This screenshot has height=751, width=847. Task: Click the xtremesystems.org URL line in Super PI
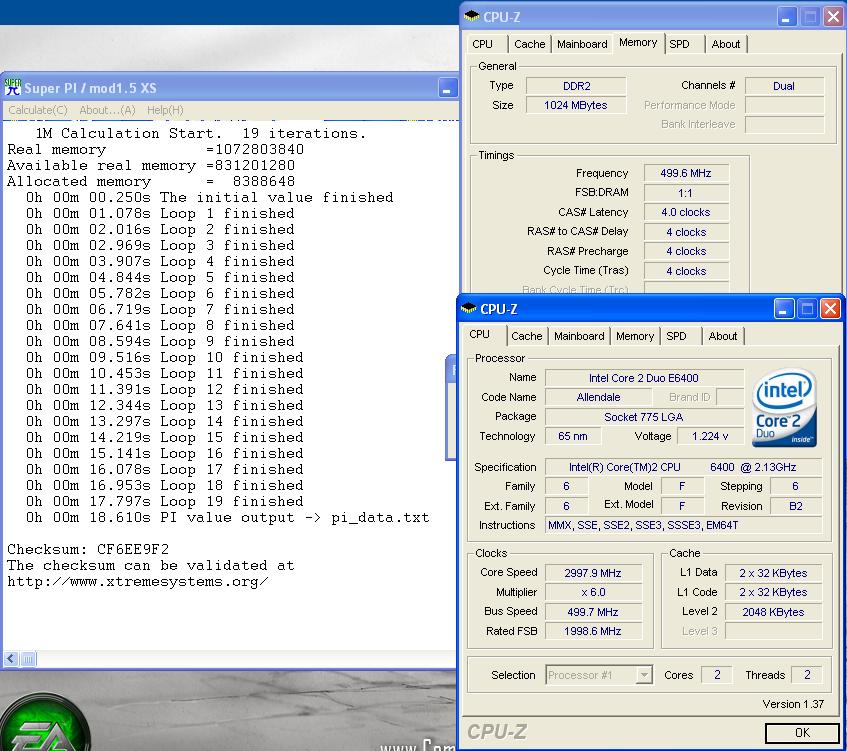tap(138, 582)
